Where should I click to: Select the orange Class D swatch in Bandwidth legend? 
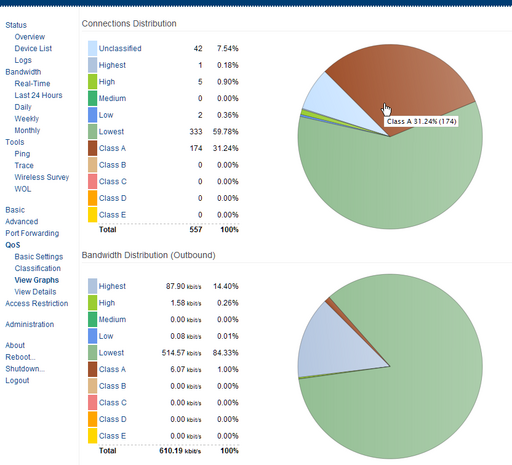(92, 419)
